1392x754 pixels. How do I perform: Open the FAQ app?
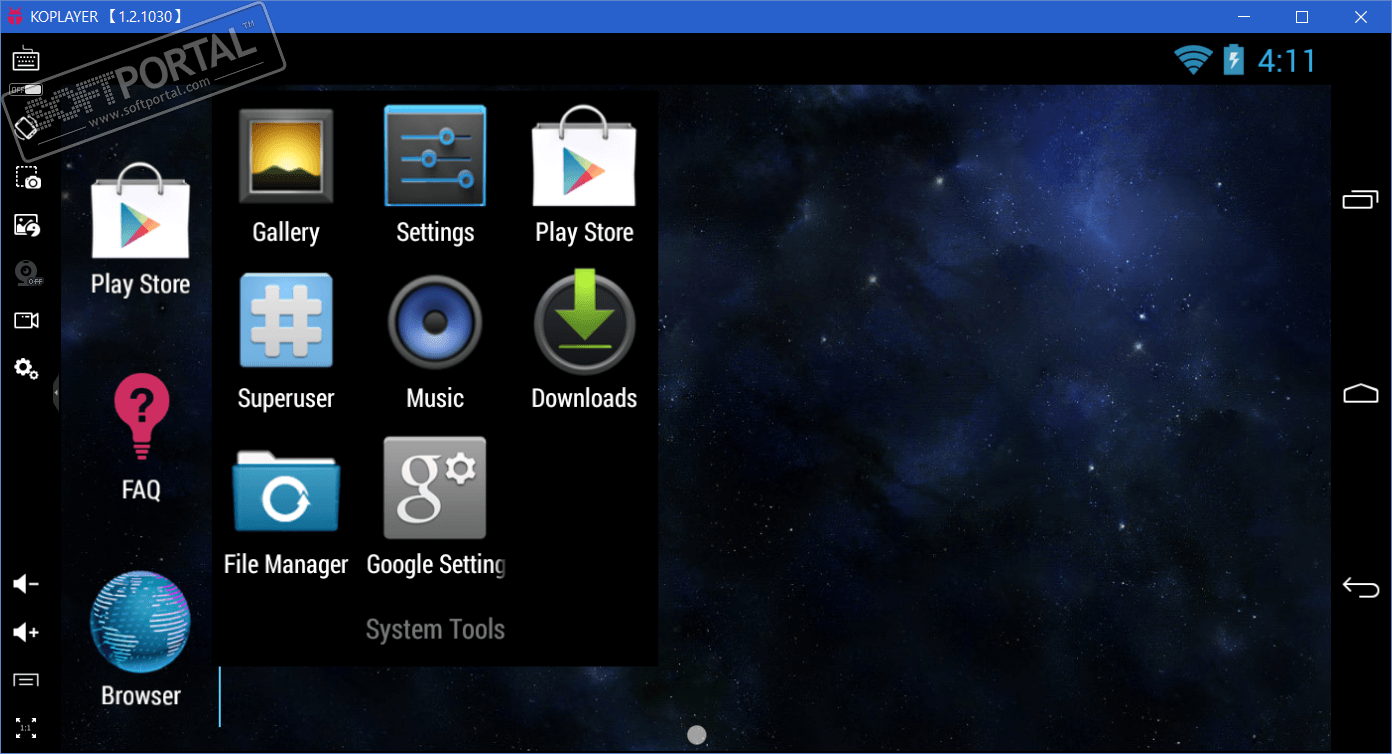141,436
